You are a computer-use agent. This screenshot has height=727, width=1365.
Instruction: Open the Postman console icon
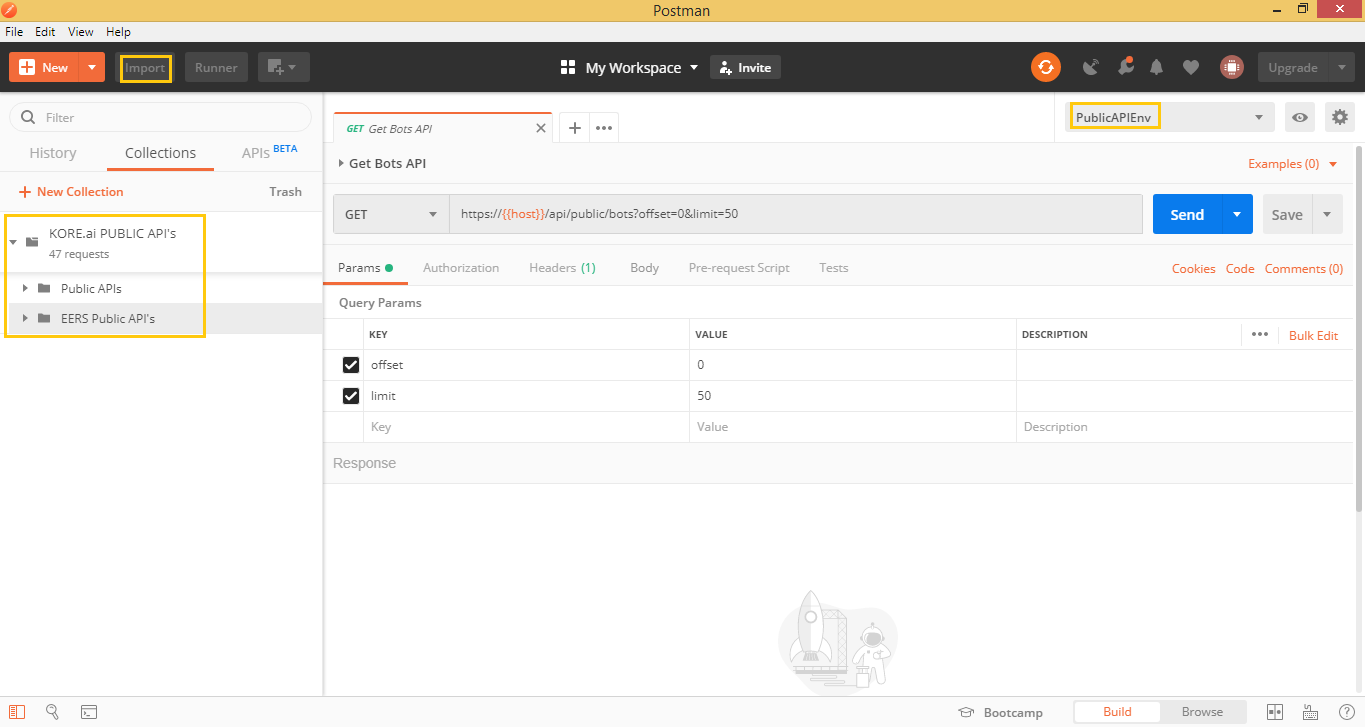point(89,712)
